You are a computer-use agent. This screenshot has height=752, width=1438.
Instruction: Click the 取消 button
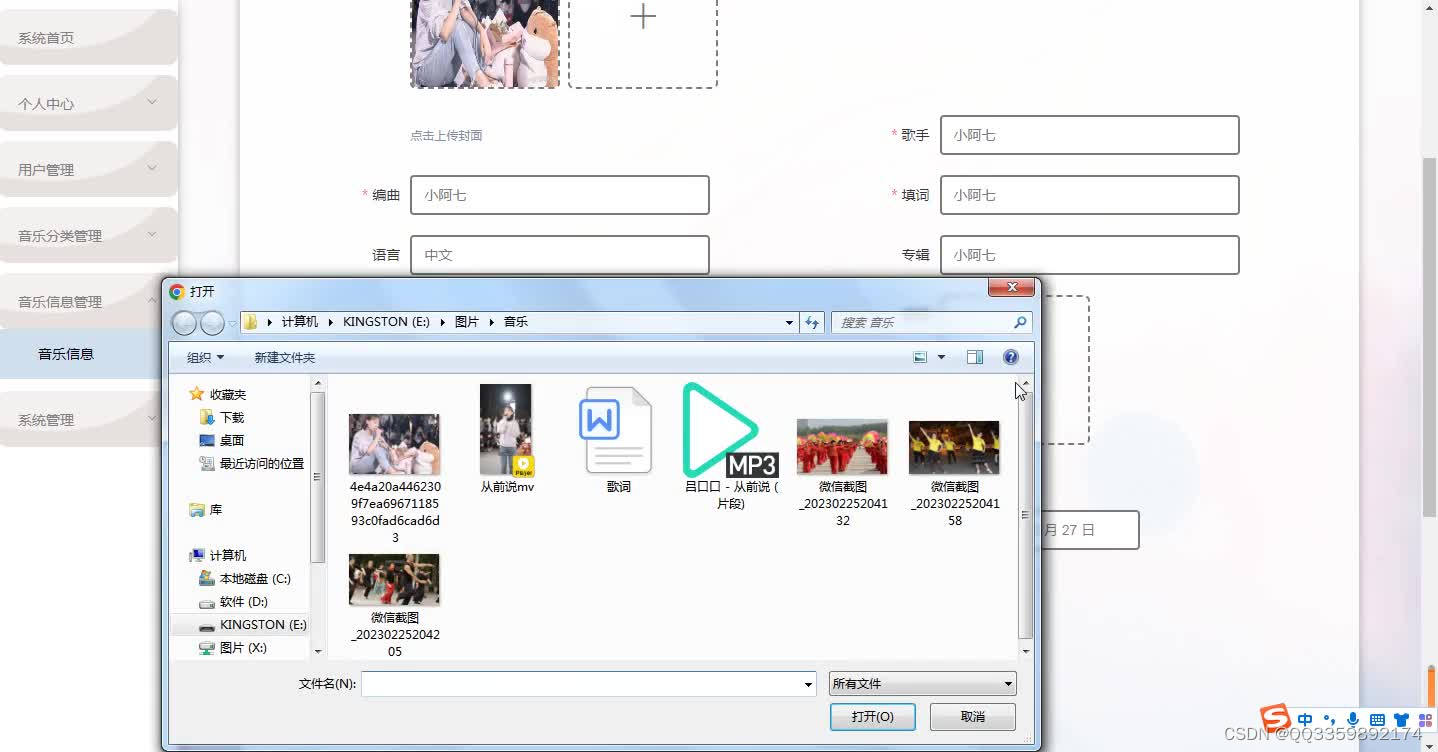click(x=972, y=717)
